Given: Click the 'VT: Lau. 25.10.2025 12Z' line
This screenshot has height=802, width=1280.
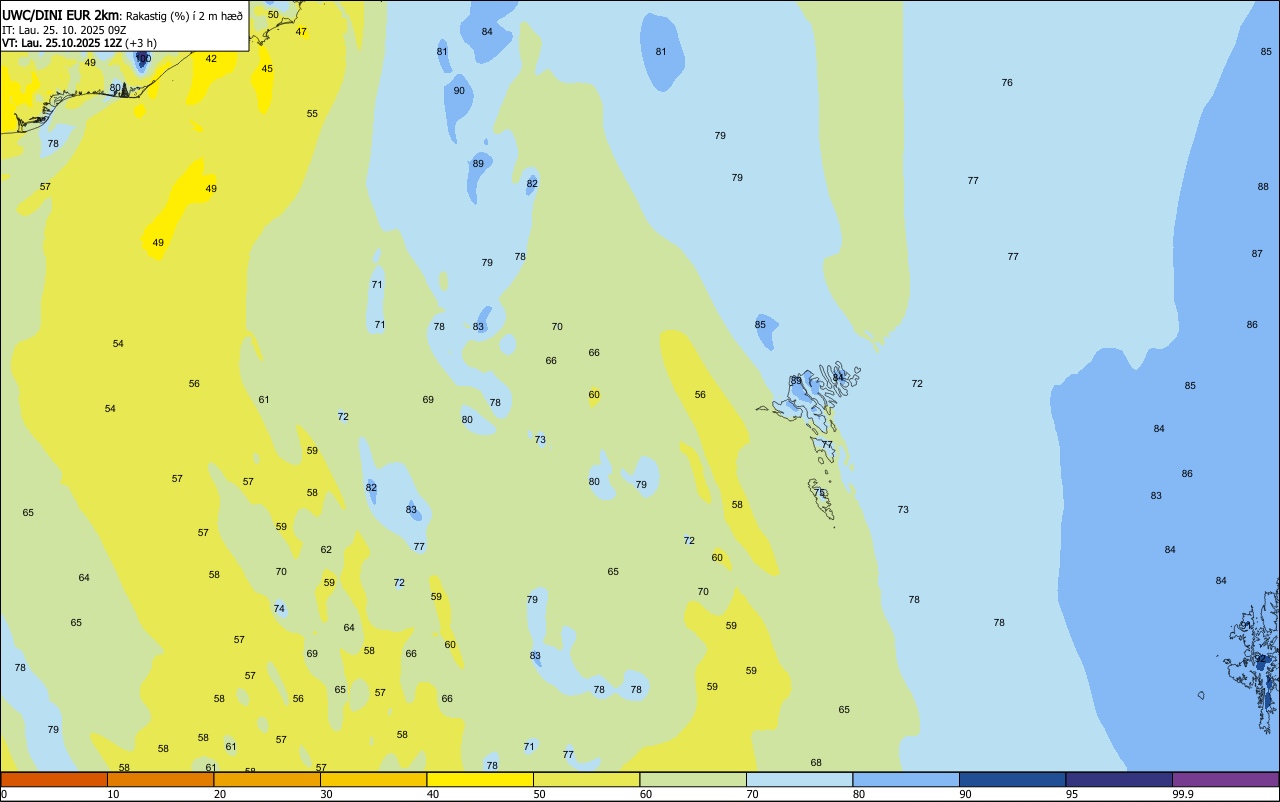Looking at the screenshot, I should (x=62, y=43).
